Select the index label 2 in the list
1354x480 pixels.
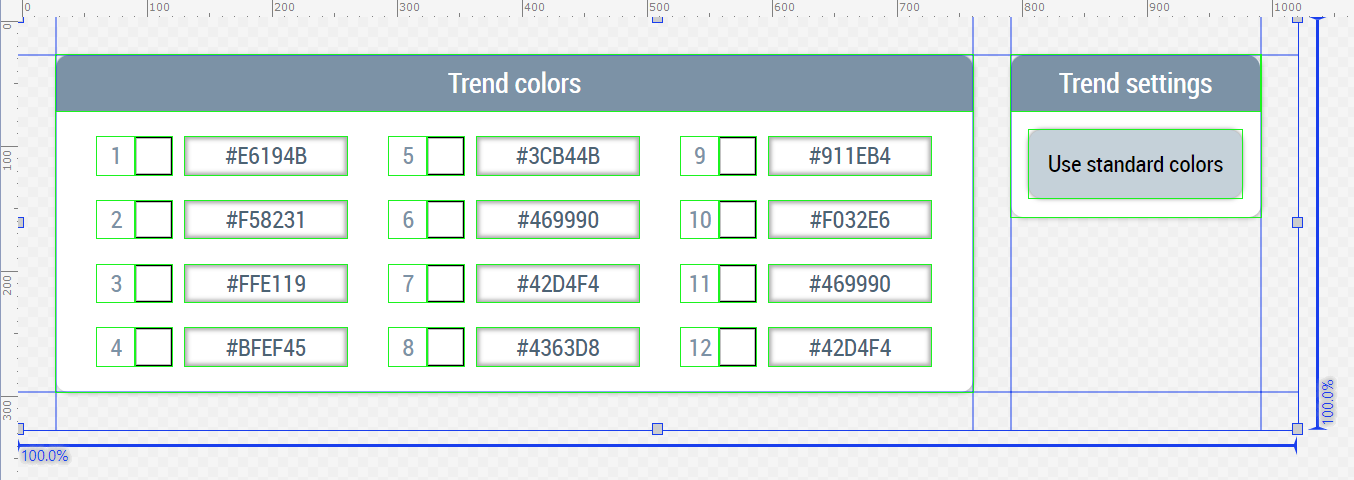tap(116, 220)
